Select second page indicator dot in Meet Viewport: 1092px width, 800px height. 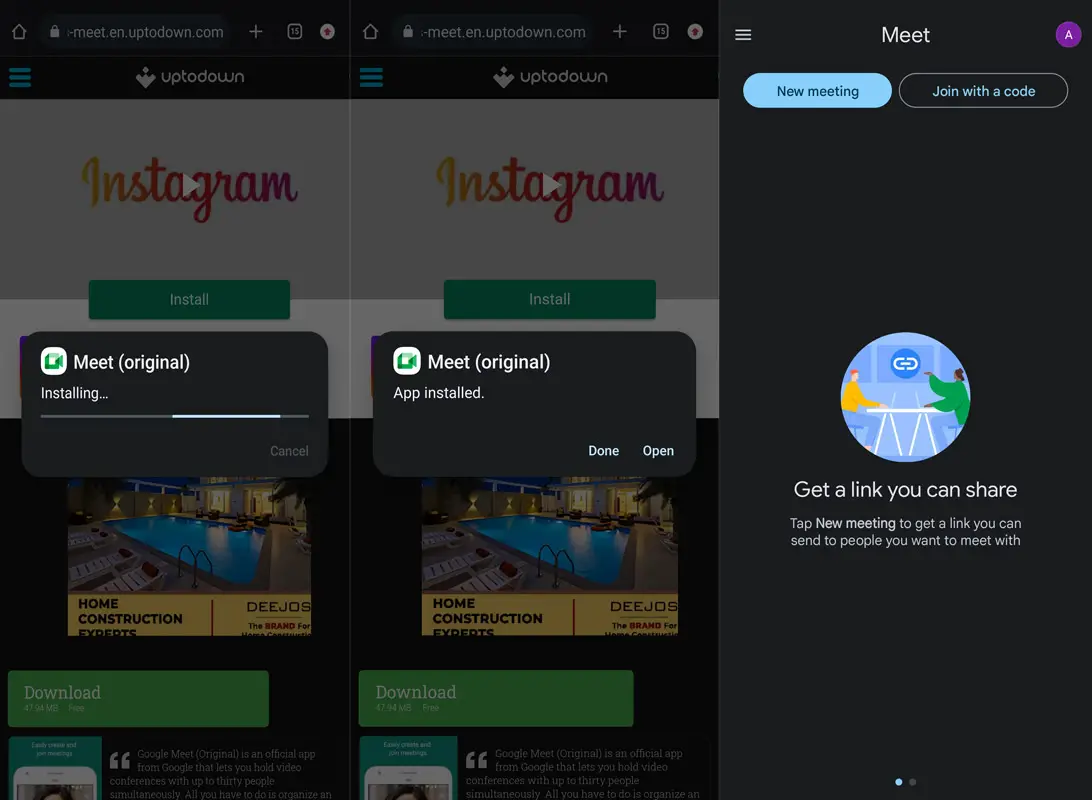pyautogui.click(x=912, y=782)
